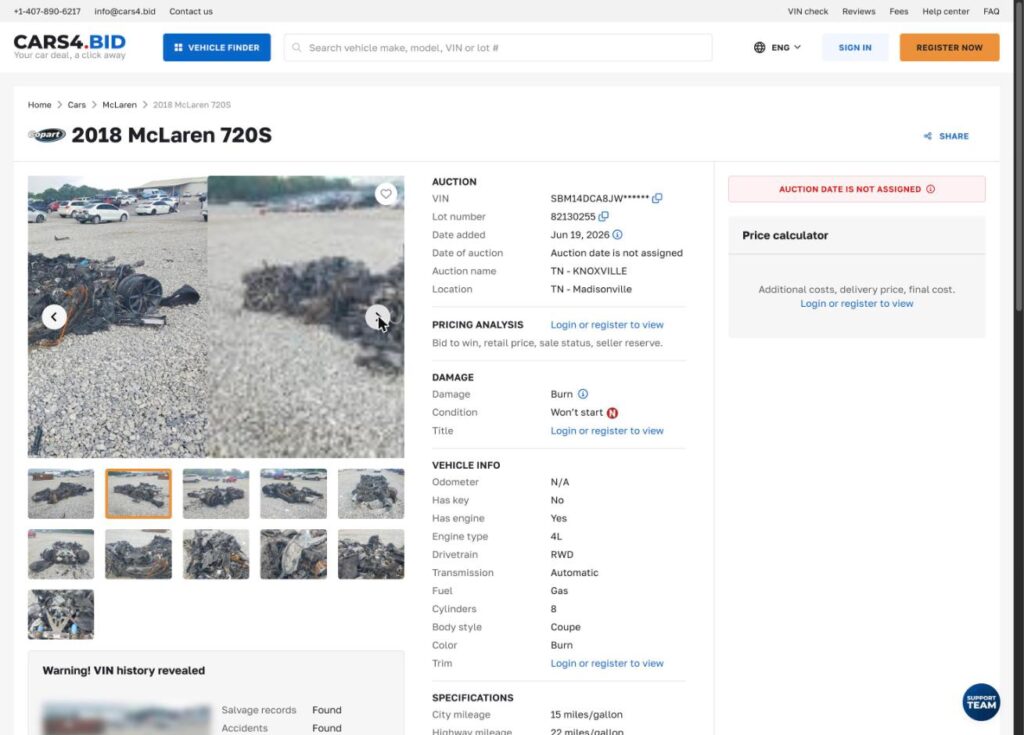Select fifth thumbnail in first row
The height and width of the screenshot is (735, 1024).
(x=371, y=494)
